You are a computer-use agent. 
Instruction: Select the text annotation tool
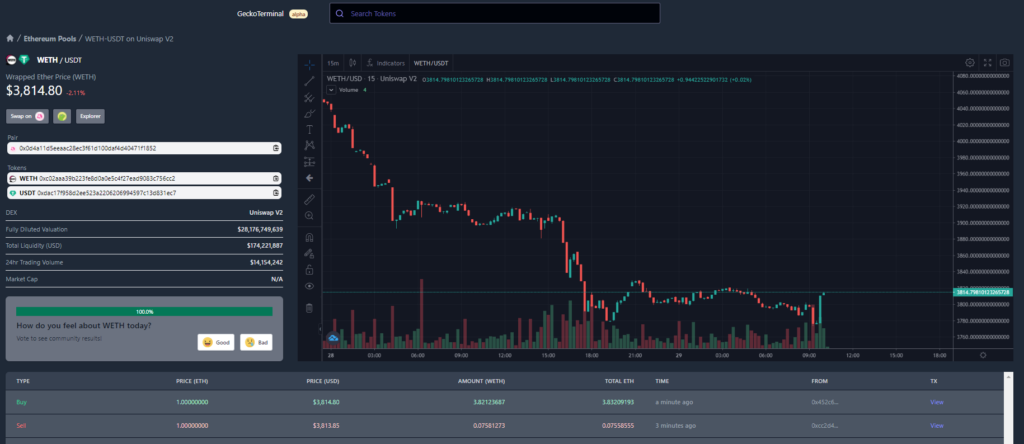pos(310,129)
